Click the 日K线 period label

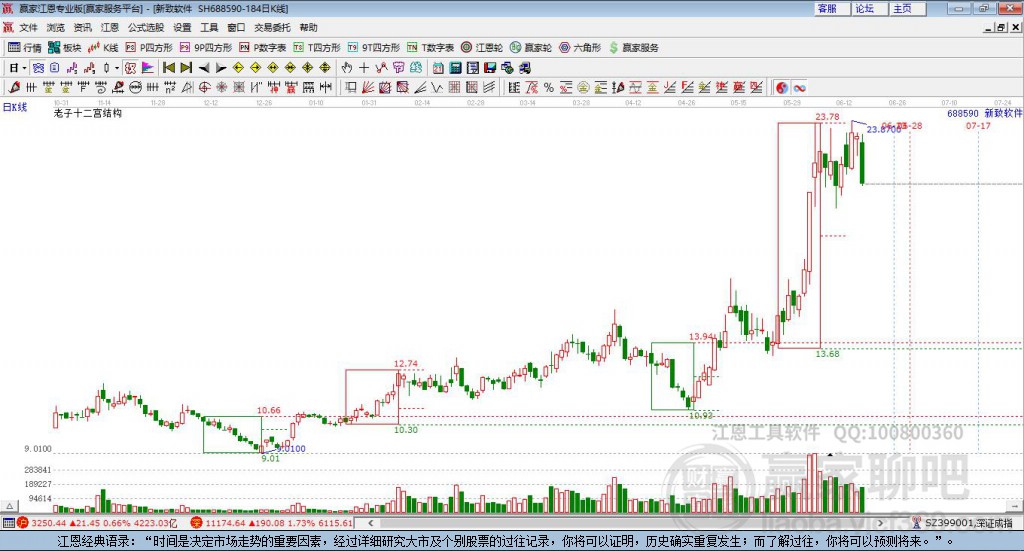(15, 107)
